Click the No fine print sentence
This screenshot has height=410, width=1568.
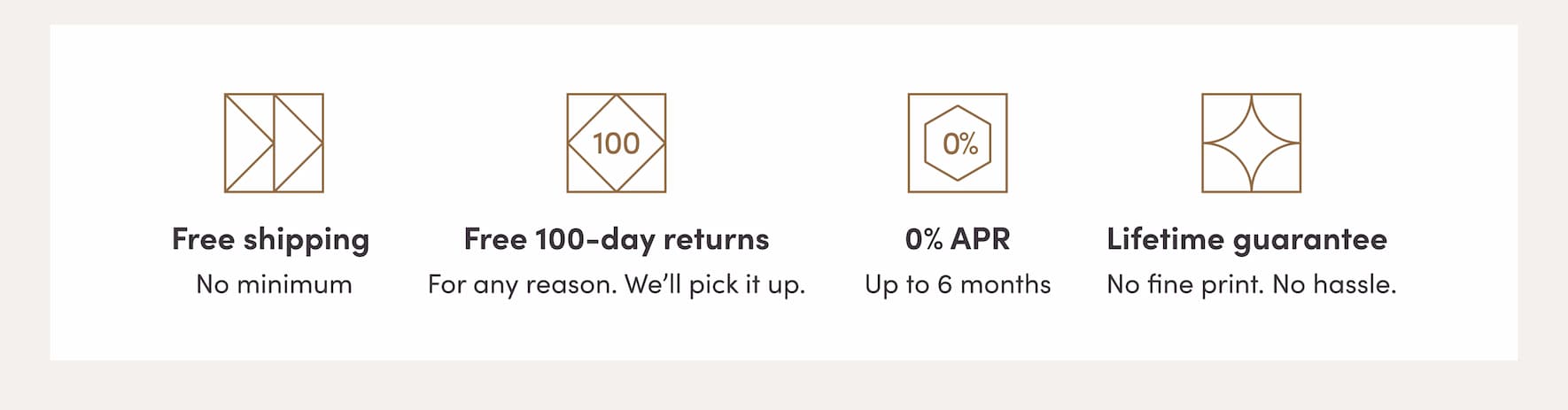1185,285
